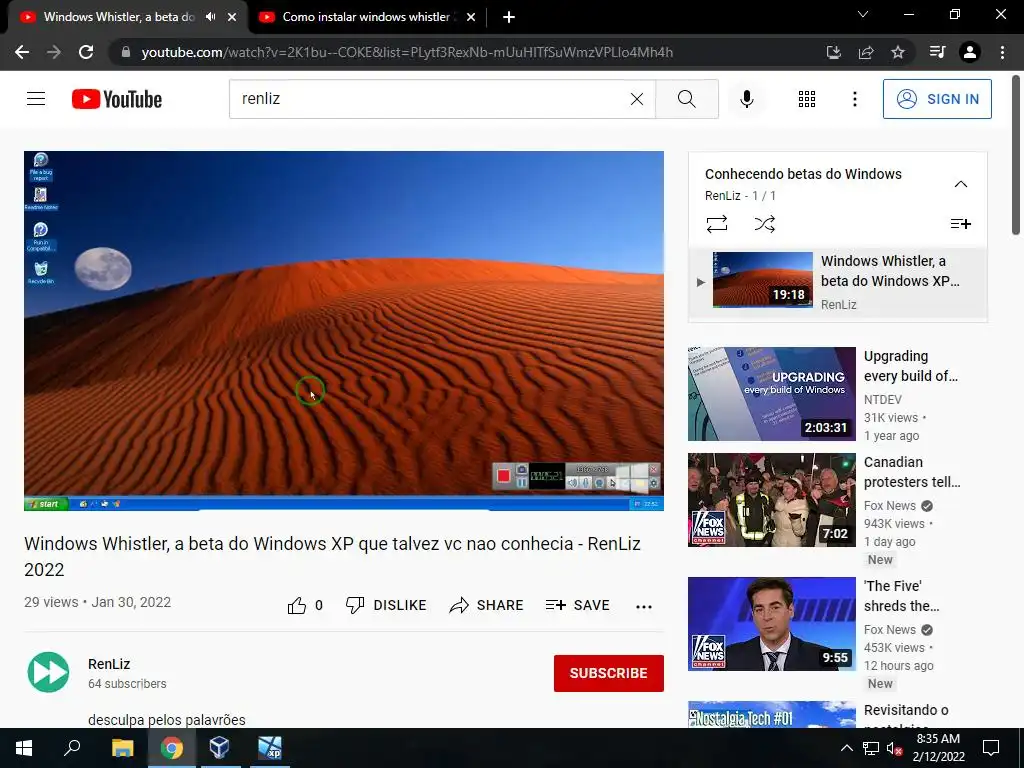Save the playlist with the add icon
The image size is (1024, 768).
(961, 224)
